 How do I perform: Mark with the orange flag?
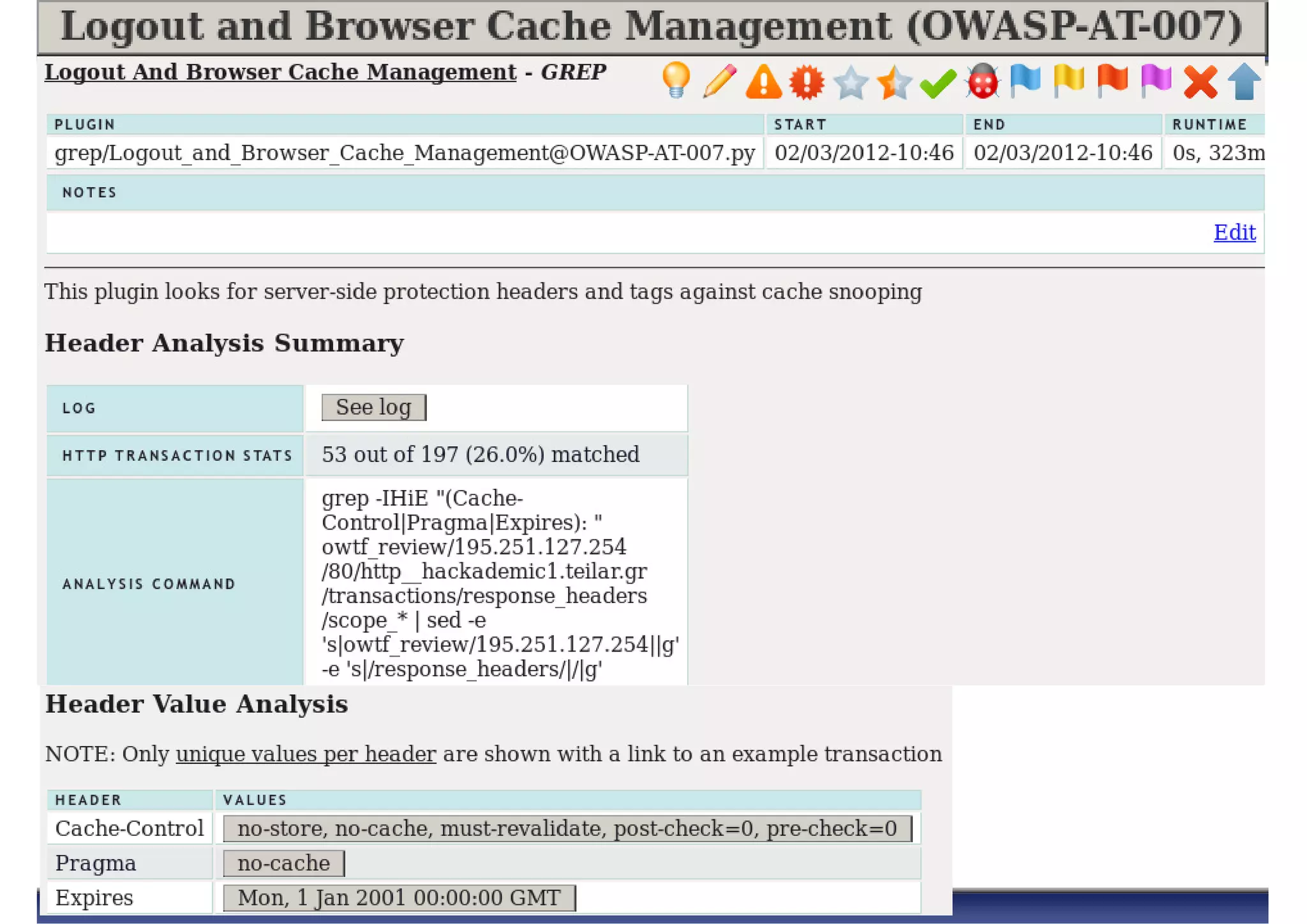tap(1112, 81)
